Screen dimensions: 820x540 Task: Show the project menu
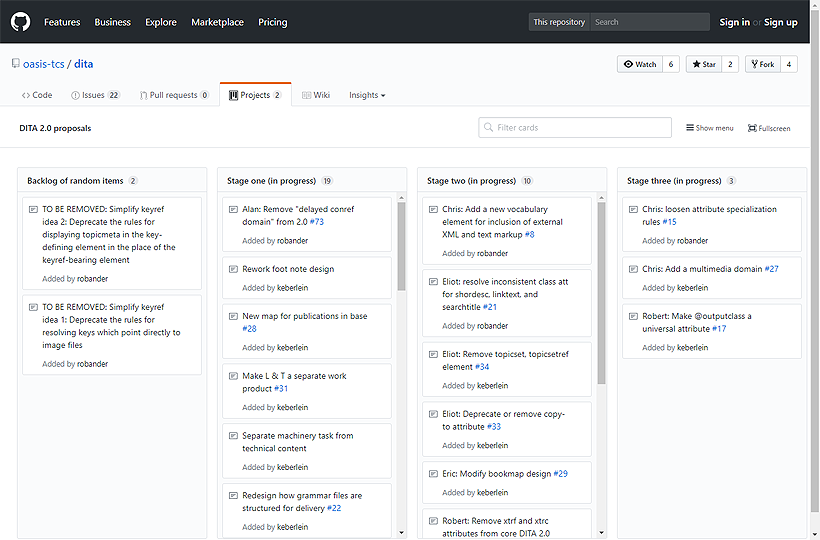(x=710, y=128)
